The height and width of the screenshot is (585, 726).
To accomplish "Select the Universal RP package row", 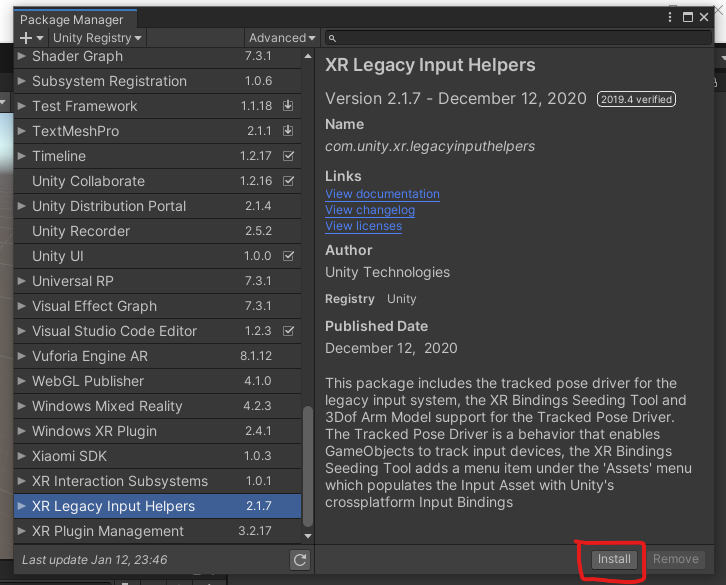I will pos(157,281).
